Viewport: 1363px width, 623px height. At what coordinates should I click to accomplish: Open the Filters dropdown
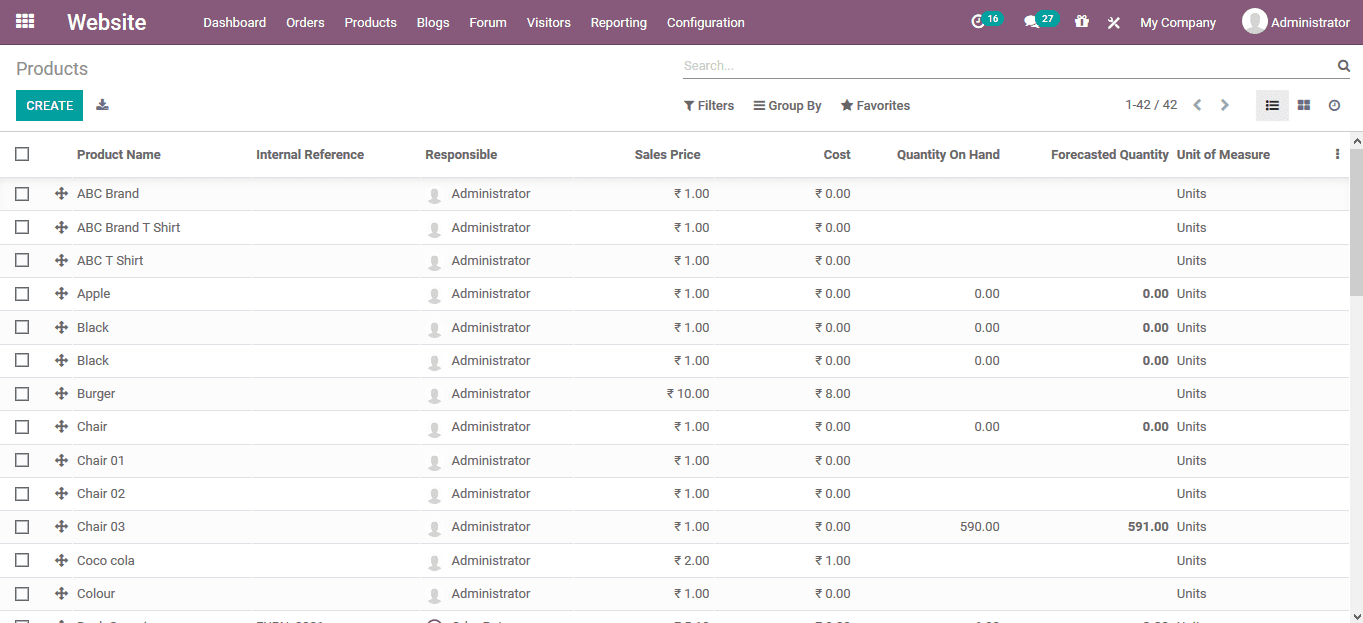pyautogui.click(x=708, y=104)
